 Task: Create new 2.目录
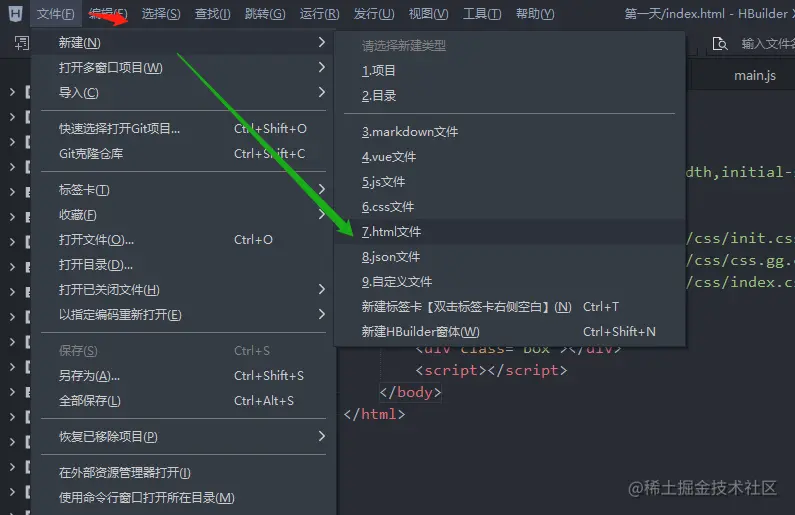click(510, 95)
